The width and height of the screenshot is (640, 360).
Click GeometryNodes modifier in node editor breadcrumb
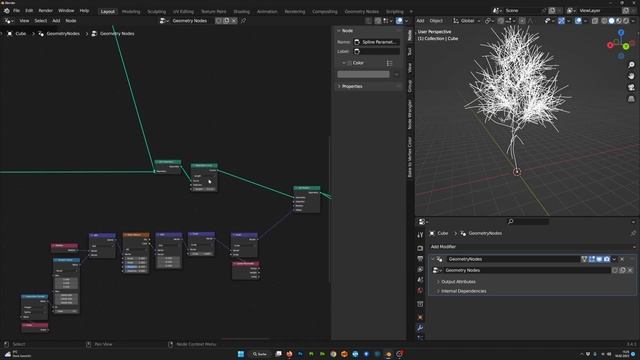click(59, 33)
